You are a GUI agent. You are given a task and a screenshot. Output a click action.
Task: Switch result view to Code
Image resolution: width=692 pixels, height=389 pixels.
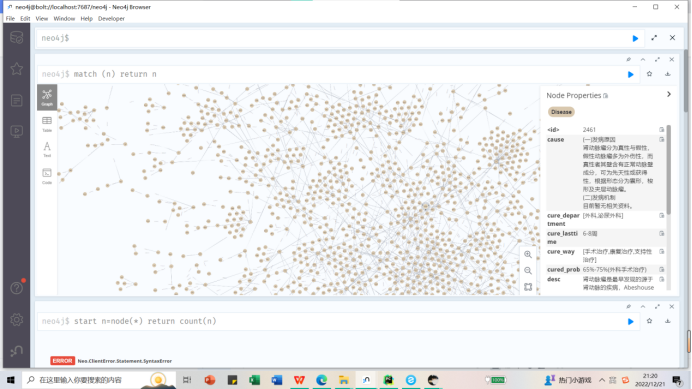coord(47,176)
